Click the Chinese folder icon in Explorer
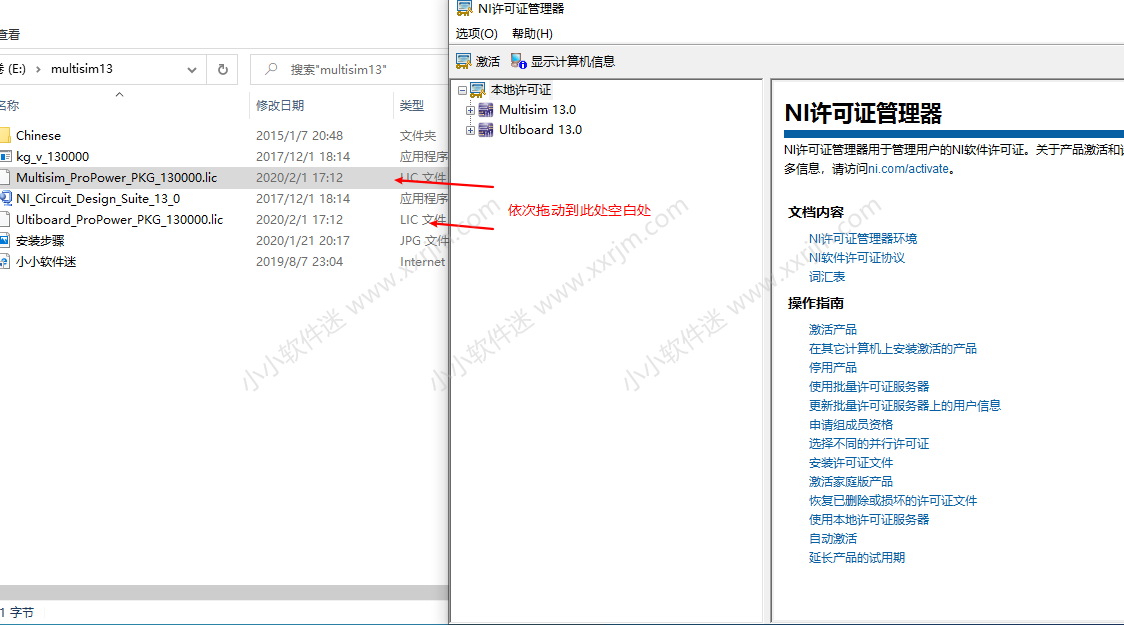 [x=5, y=135]
